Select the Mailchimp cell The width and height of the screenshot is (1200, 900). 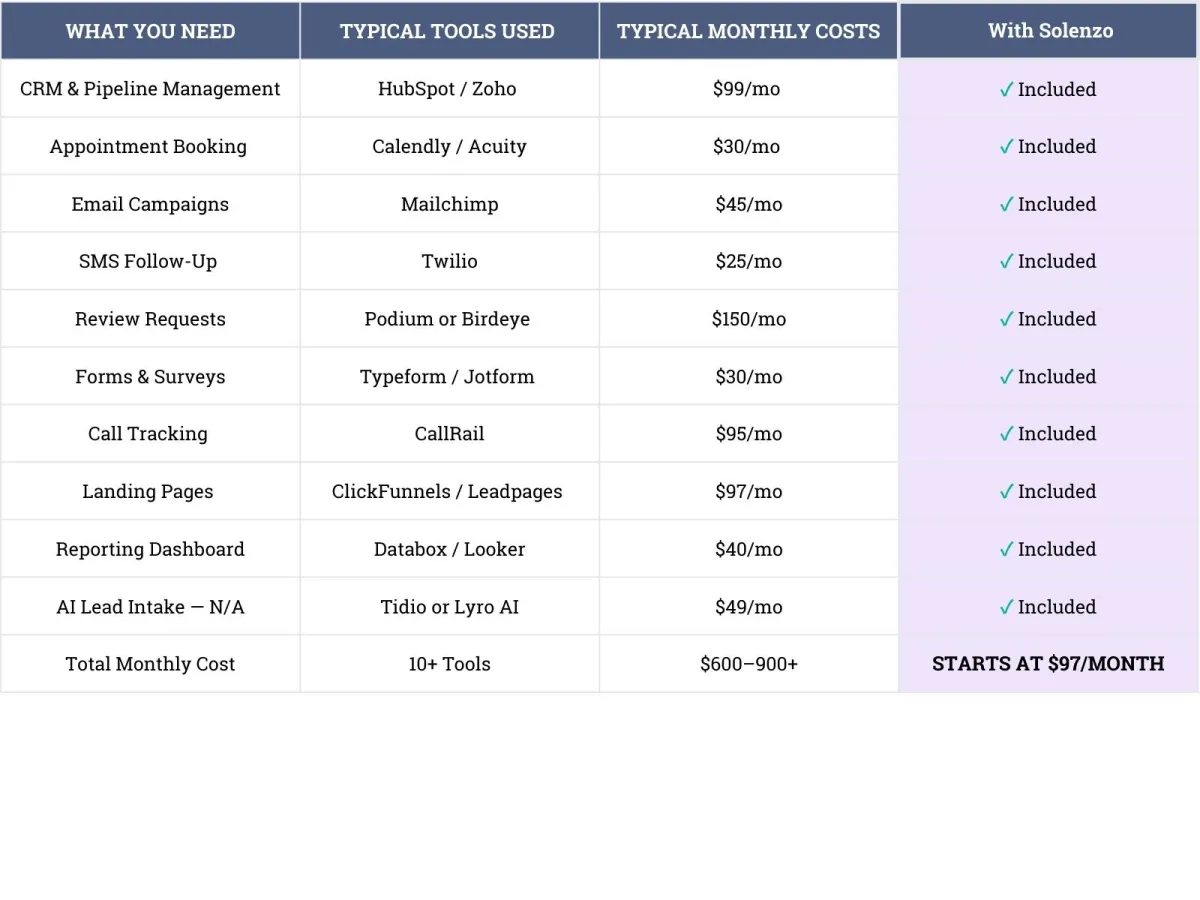[449, 204]
